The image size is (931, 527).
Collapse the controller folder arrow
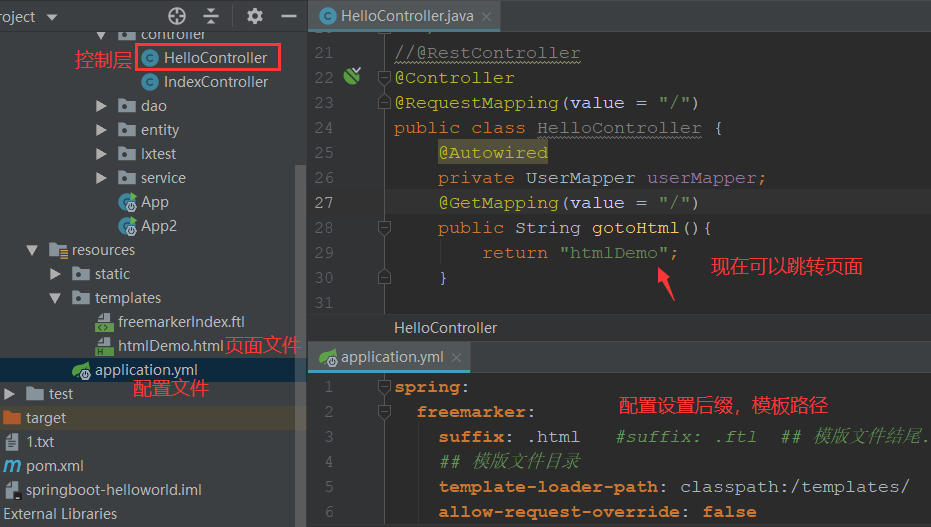click(x=101, y=35)
